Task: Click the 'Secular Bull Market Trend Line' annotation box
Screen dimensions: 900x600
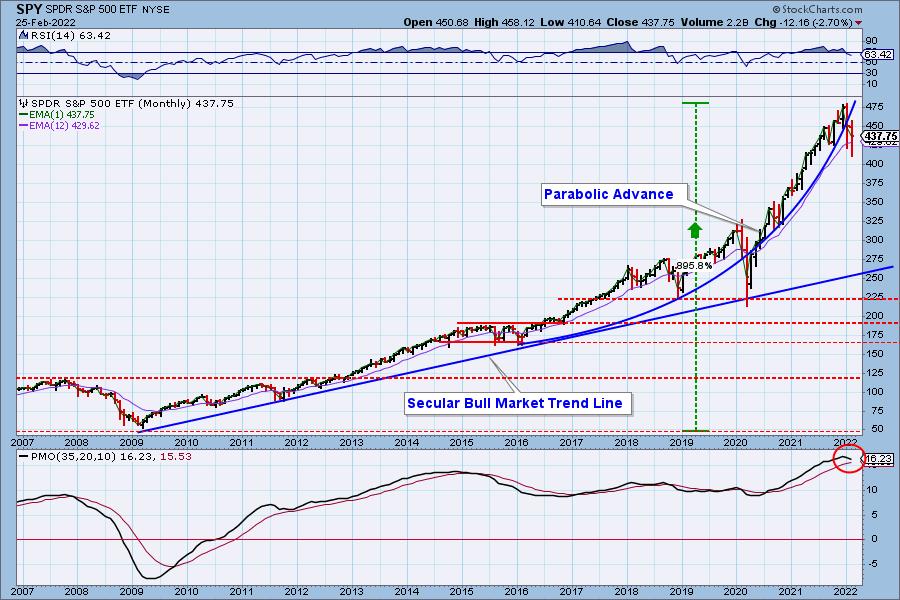Action: pyautogui.click(x=518, y=404)
